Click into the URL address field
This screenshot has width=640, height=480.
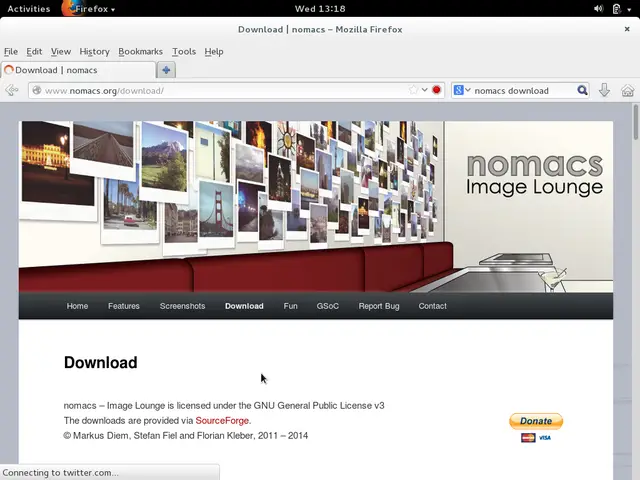point(220,90)
